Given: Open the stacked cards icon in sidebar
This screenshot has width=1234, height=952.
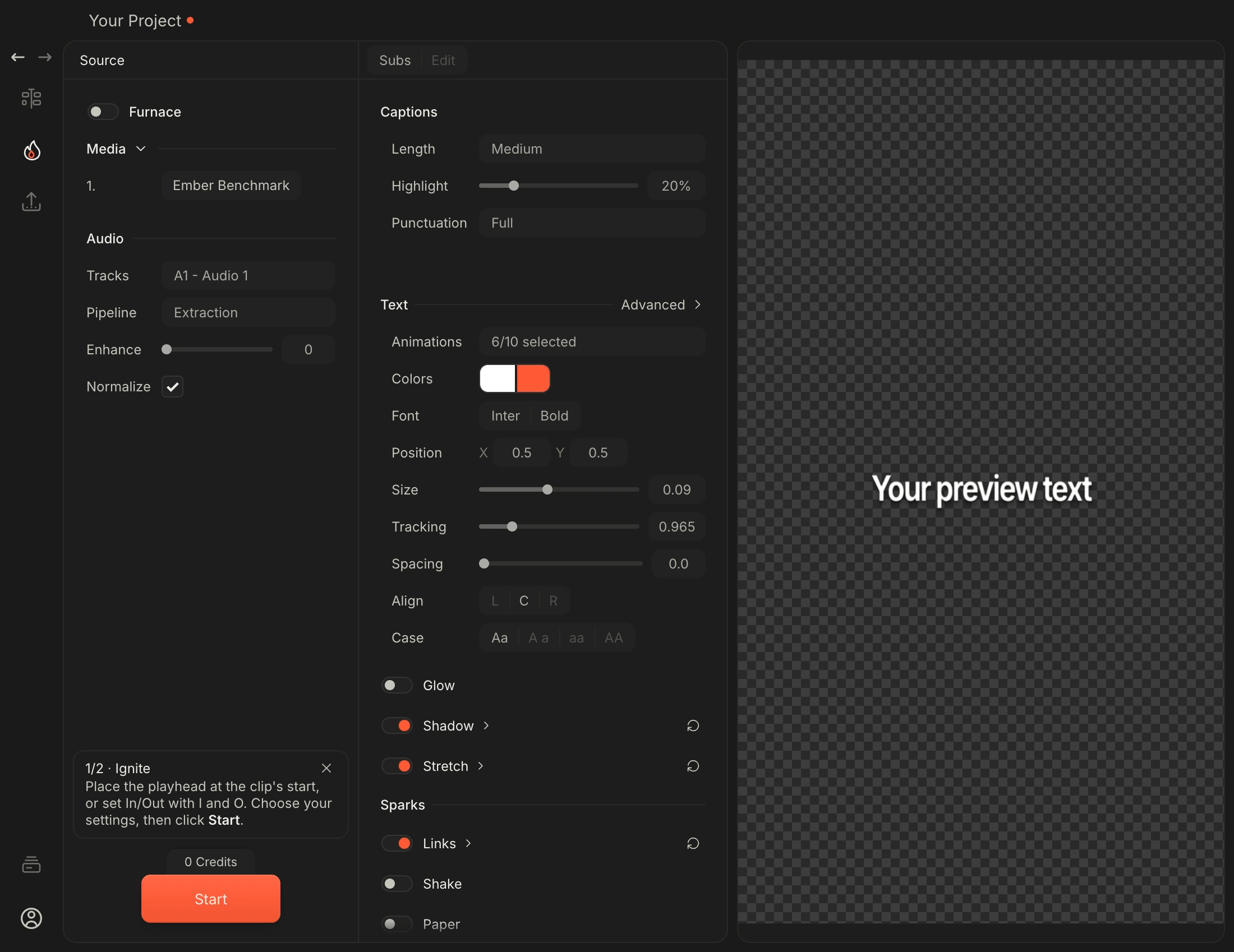Looking at the screenshot, I should pyautogui.click(x=31, y=864).
